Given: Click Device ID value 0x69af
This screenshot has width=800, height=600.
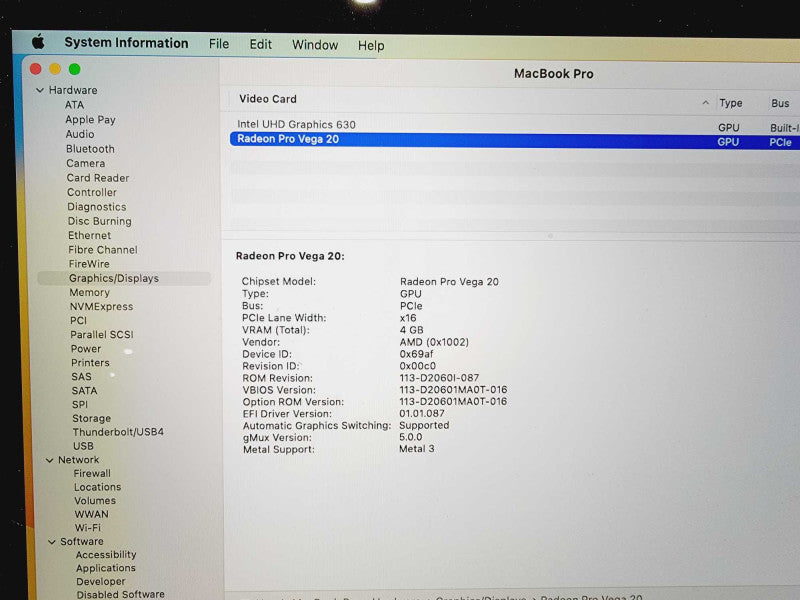Looking at the screenshot, I should click(416, 354).
